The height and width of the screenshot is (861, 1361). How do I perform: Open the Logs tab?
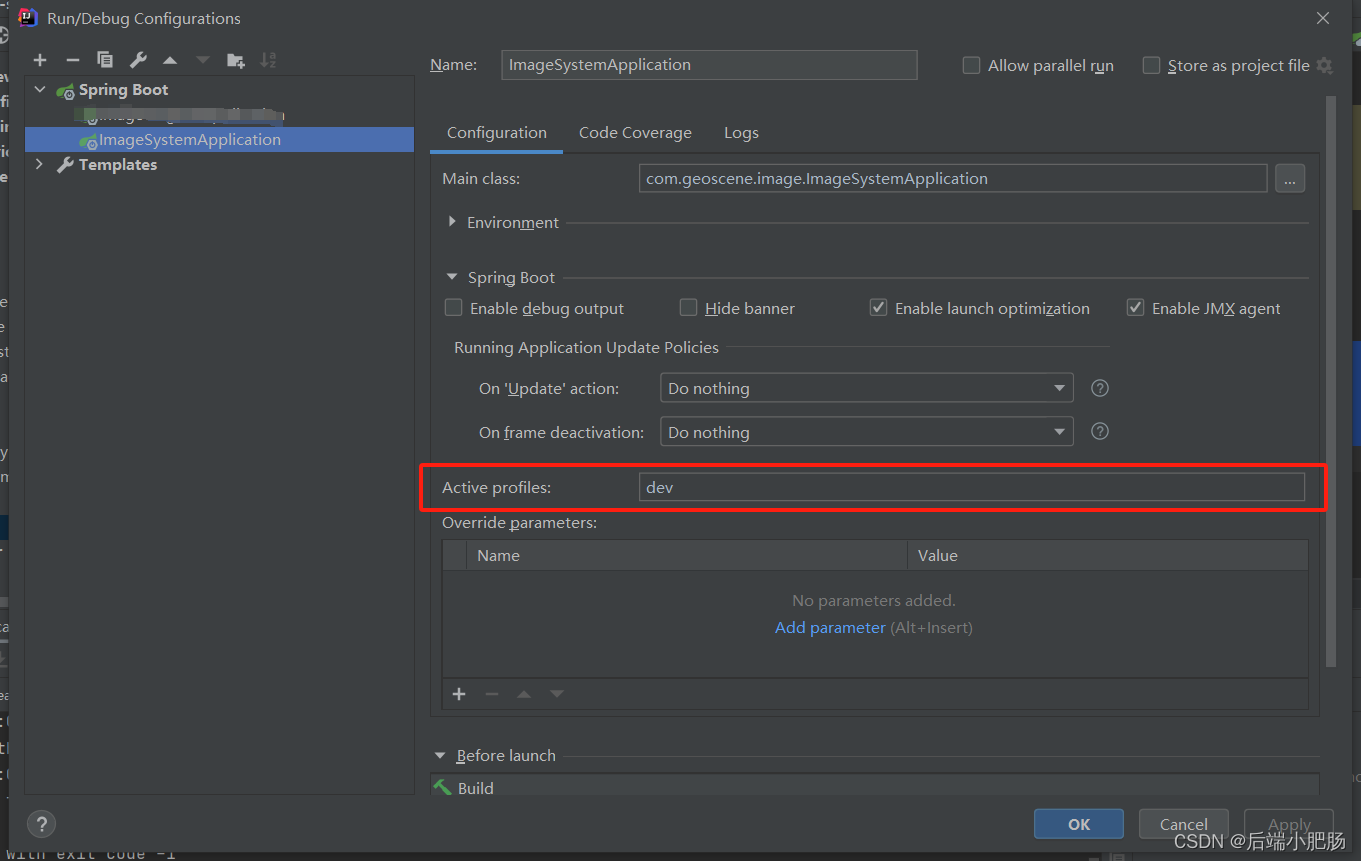(741, 133)
